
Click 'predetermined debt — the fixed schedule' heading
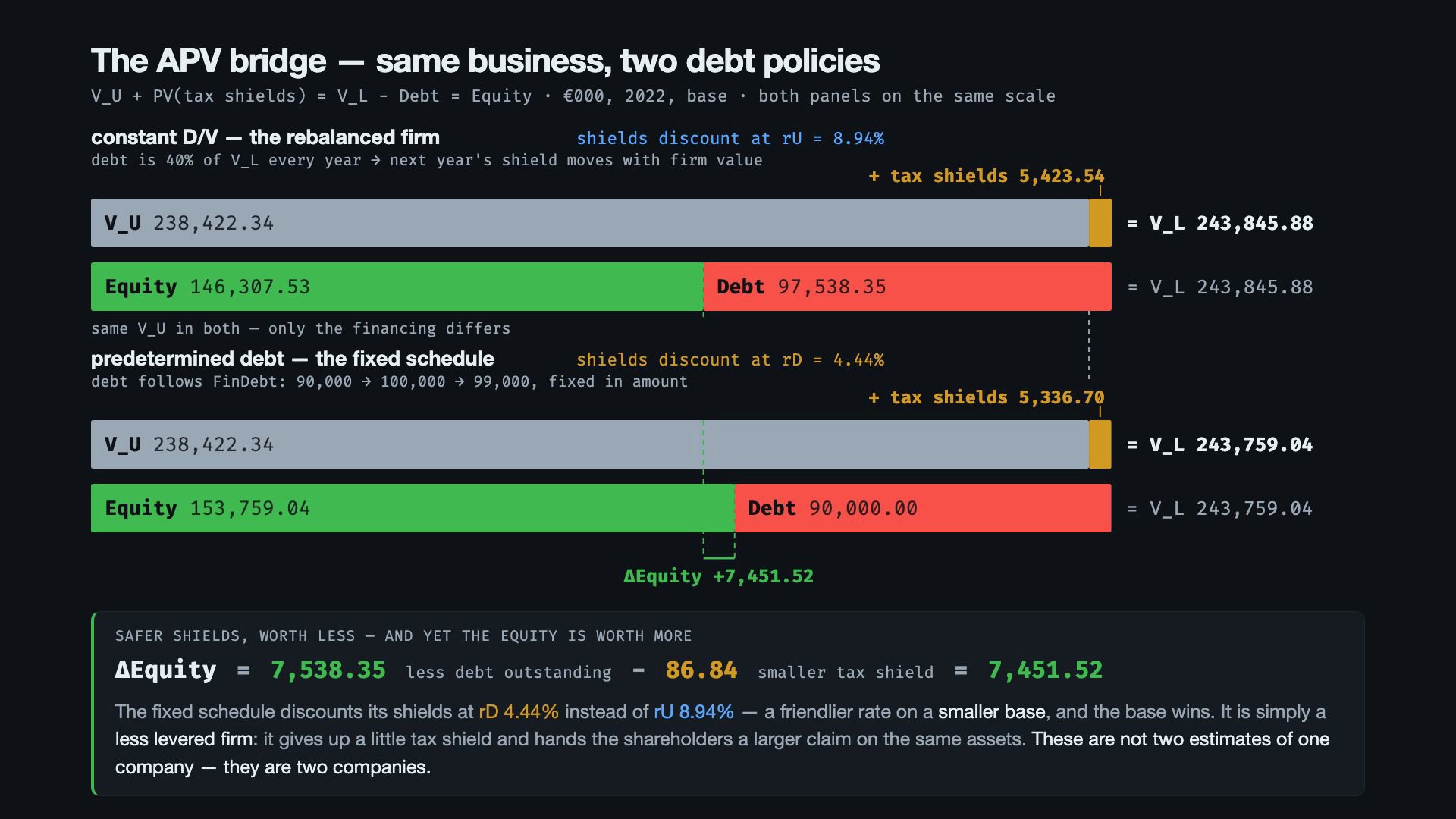tap(293, 359)
